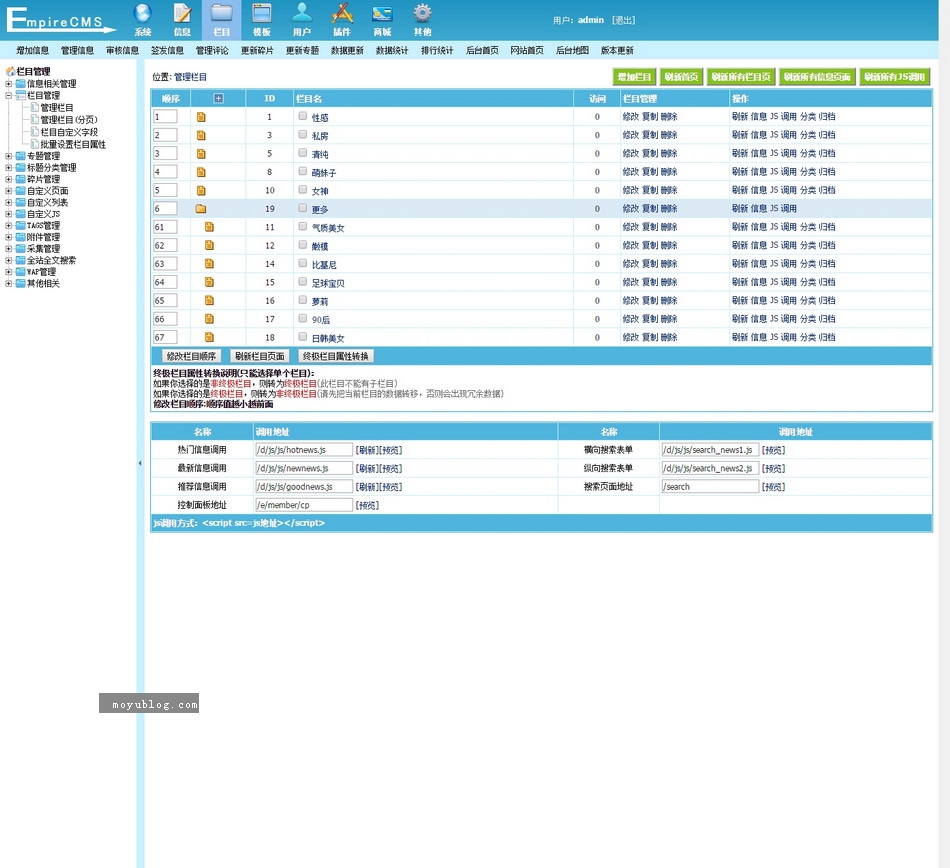Viewport: 950px width, 868px height.
Task: Open the 信息 (Info) top navigation icon
Action: click(x=182, y=19)
